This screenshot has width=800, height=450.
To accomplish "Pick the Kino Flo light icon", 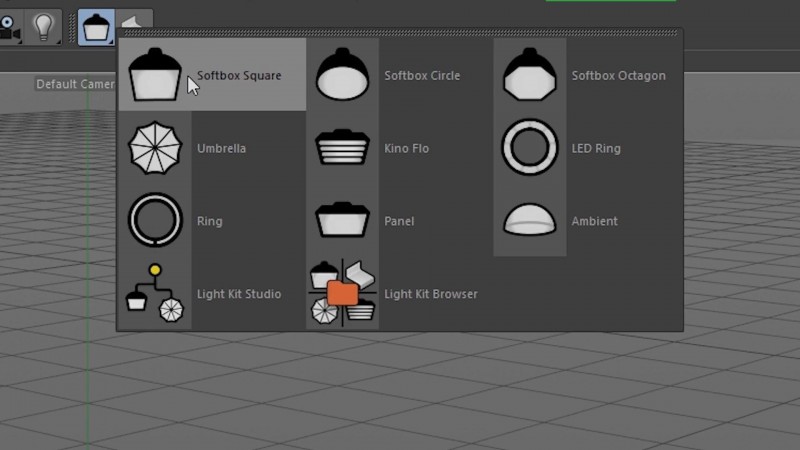I will tap(342, 148).
